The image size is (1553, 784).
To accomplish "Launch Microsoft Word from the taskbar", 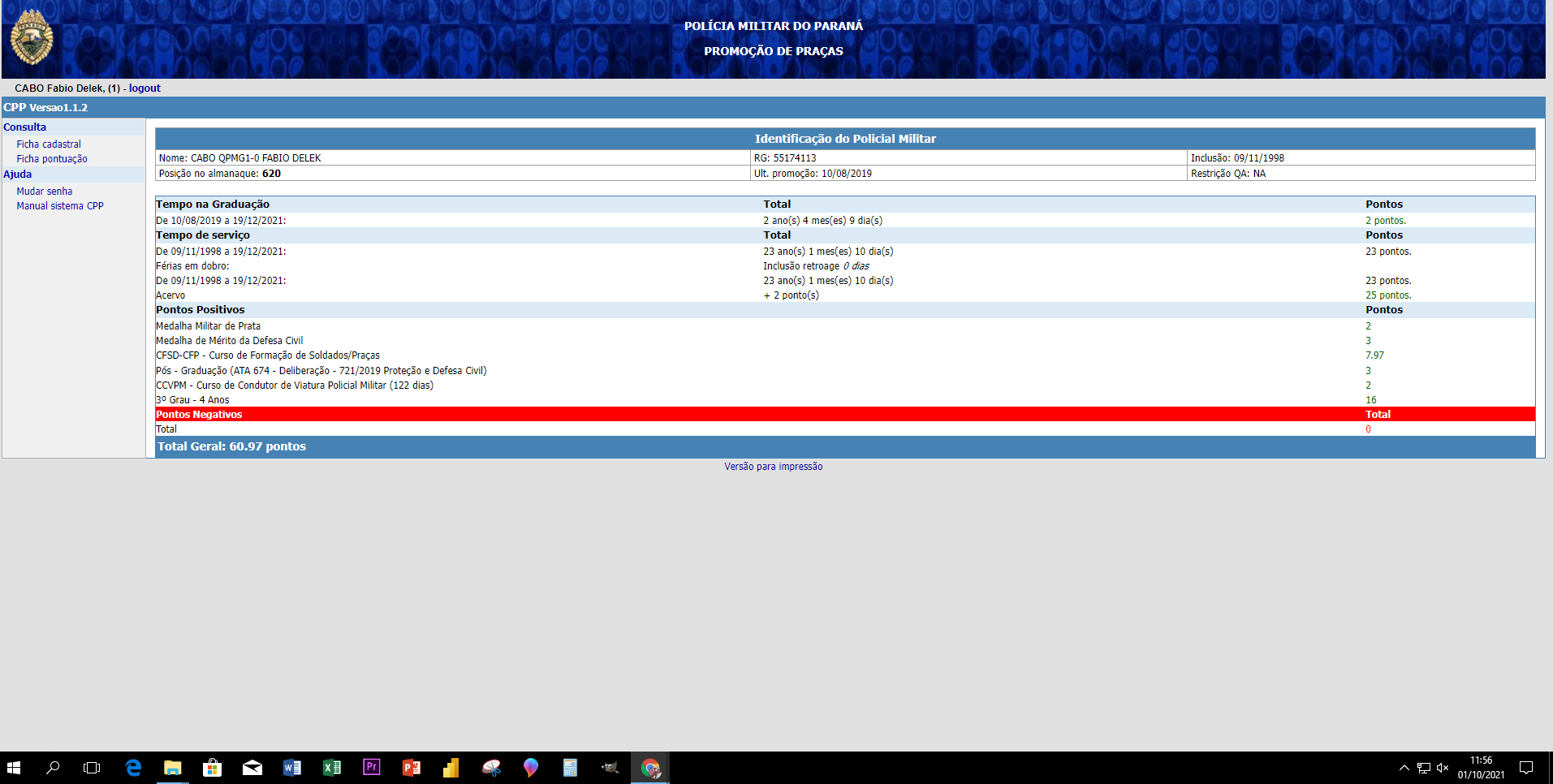I will [x=291, y=768].
